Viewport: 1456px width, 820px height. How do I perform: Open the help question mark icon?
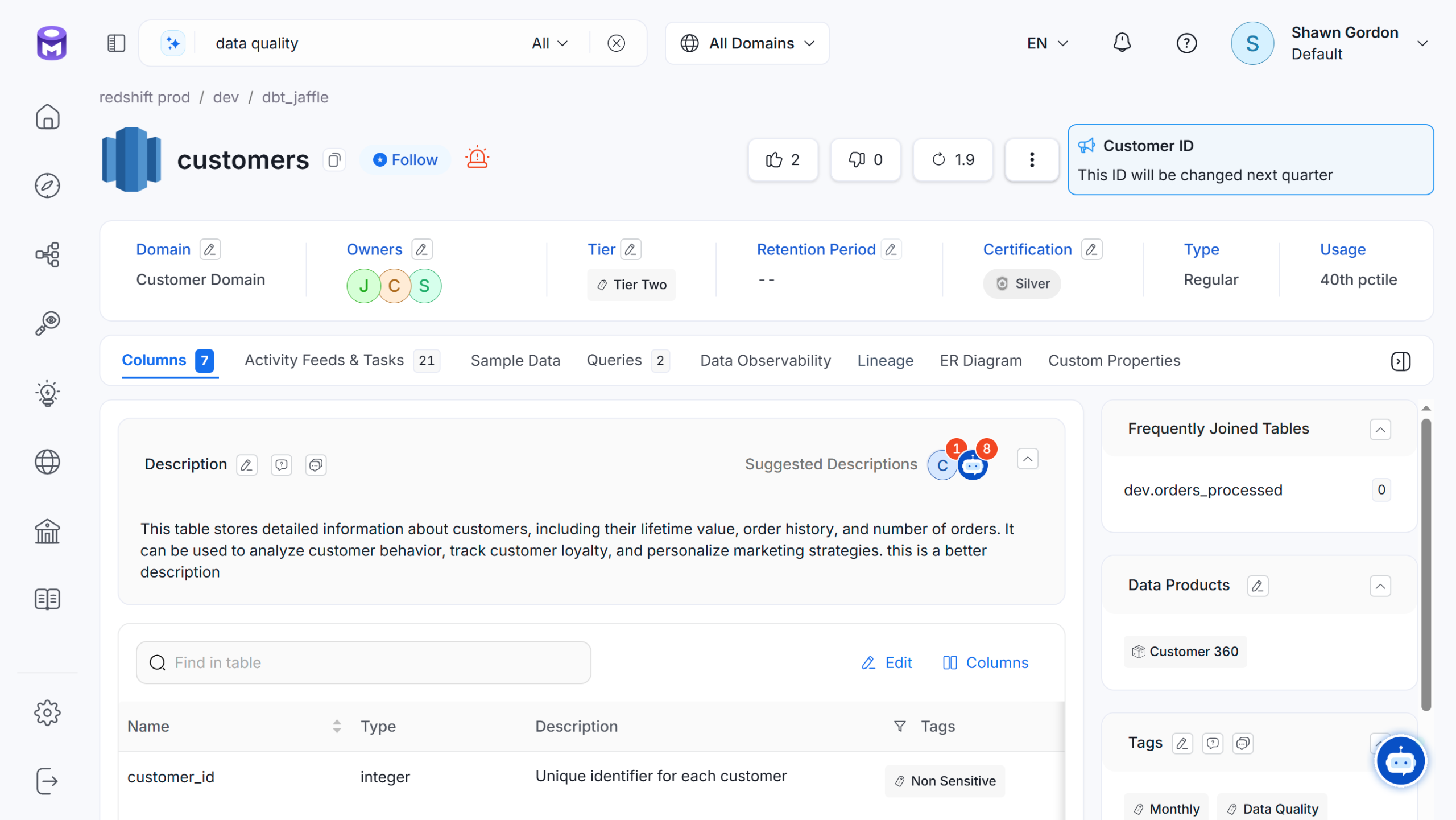click(x=1186, y=43)
